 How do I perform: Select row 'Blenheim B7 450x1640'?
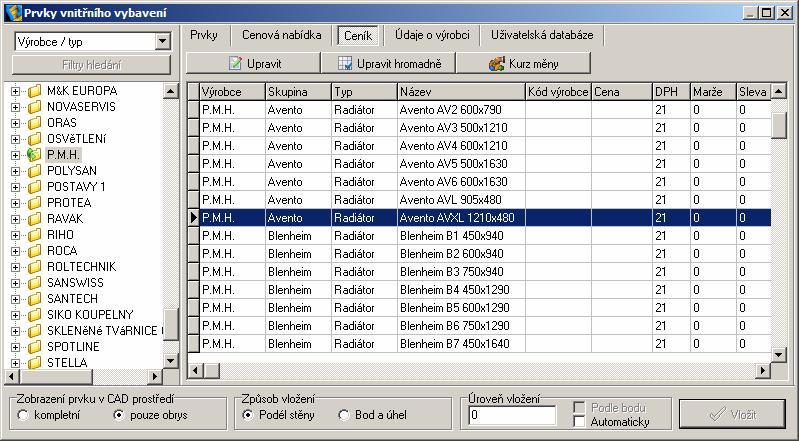pos(479,344)
